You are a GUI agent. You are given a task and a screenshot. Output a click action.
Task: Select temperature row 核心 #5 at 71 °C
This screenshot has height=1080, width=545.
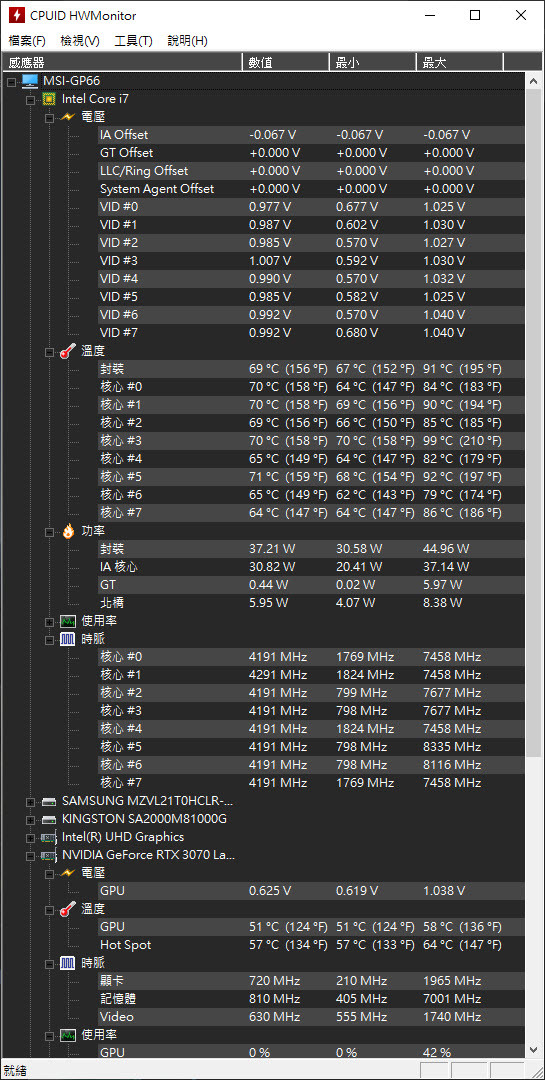(x=311, y=476)
